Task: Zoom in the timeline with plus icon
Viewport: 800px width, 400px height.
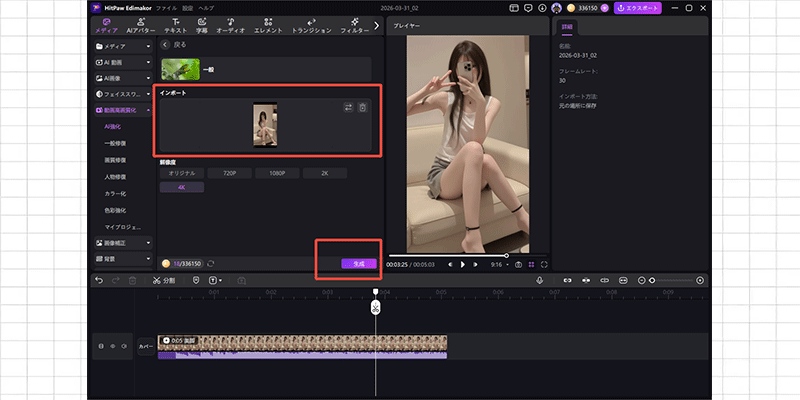Action: pos(700,281)
